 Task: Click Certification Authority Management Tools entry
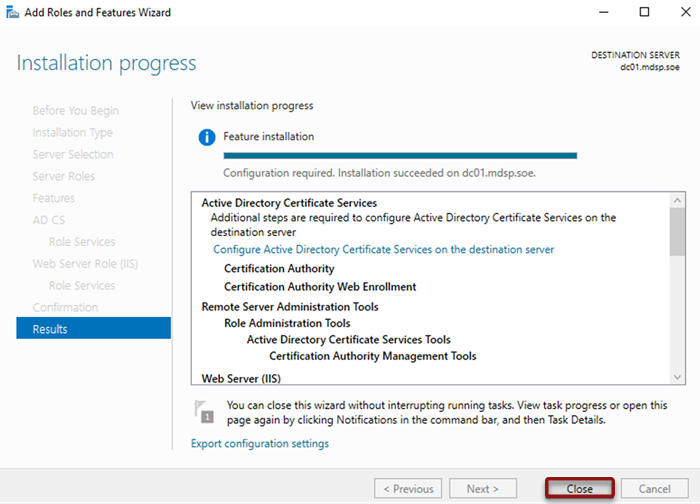click(x=373, y=356)
